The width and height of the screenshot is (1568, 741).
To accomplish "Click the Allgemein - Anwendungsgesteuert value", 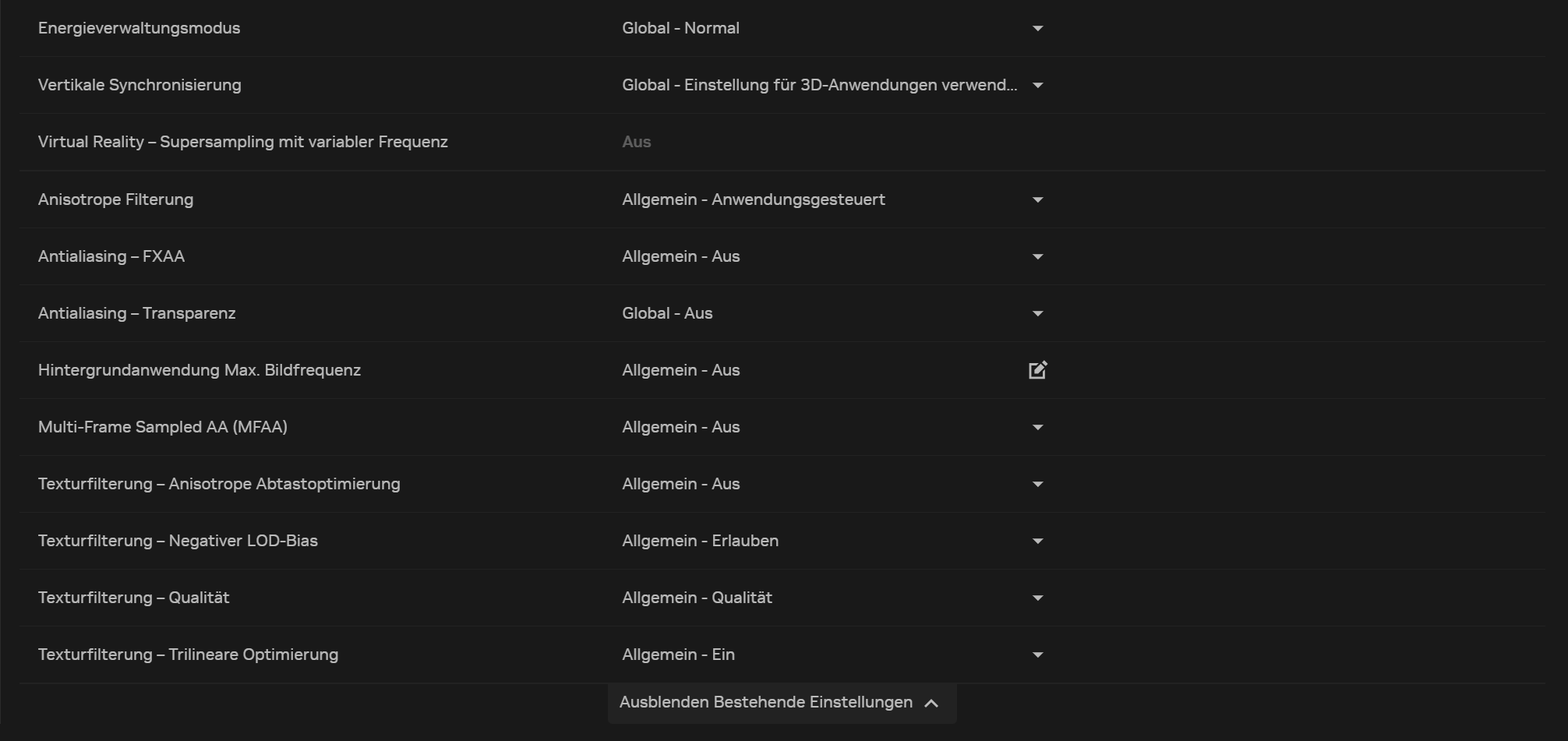I will click(753, 200).
